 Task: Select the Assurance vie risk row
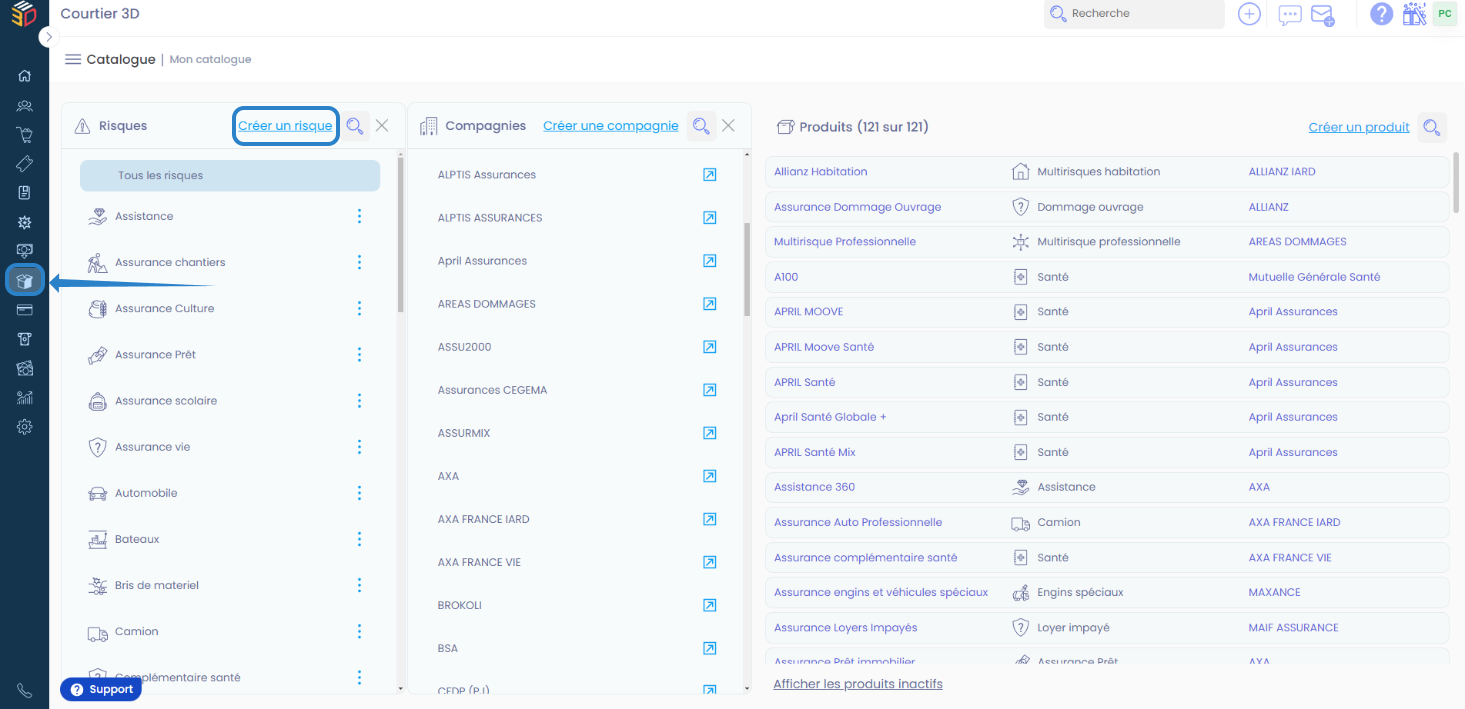(x=230, y=447)
